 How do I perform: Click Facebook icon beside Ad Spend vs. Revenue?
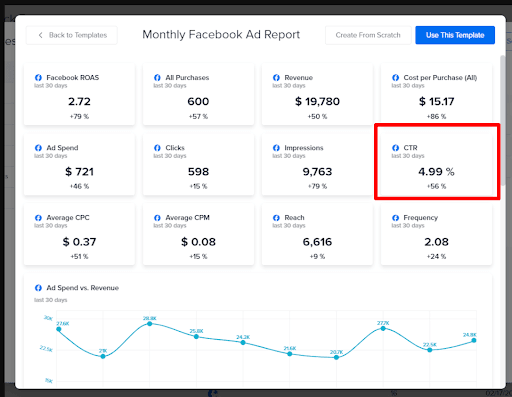click(x=38, y=288)
